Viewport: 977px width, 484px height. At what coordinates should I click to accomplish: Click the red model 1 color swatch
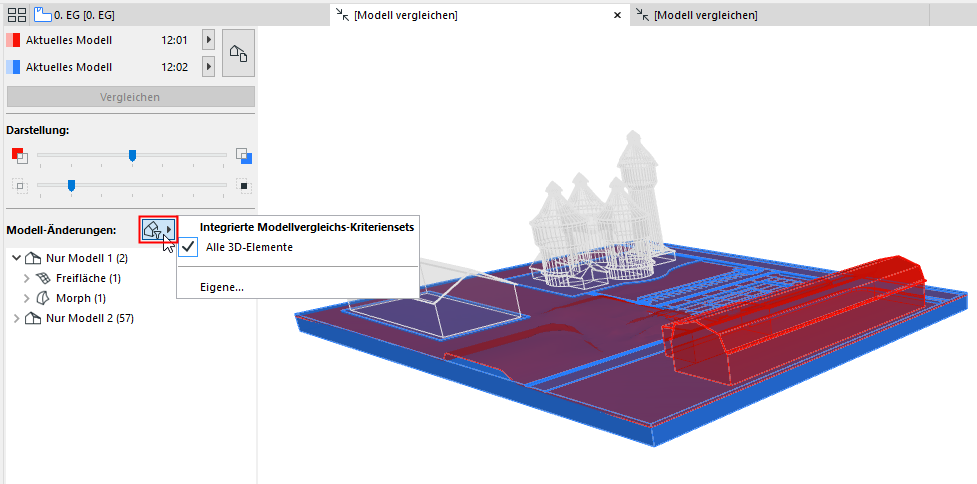13,40
